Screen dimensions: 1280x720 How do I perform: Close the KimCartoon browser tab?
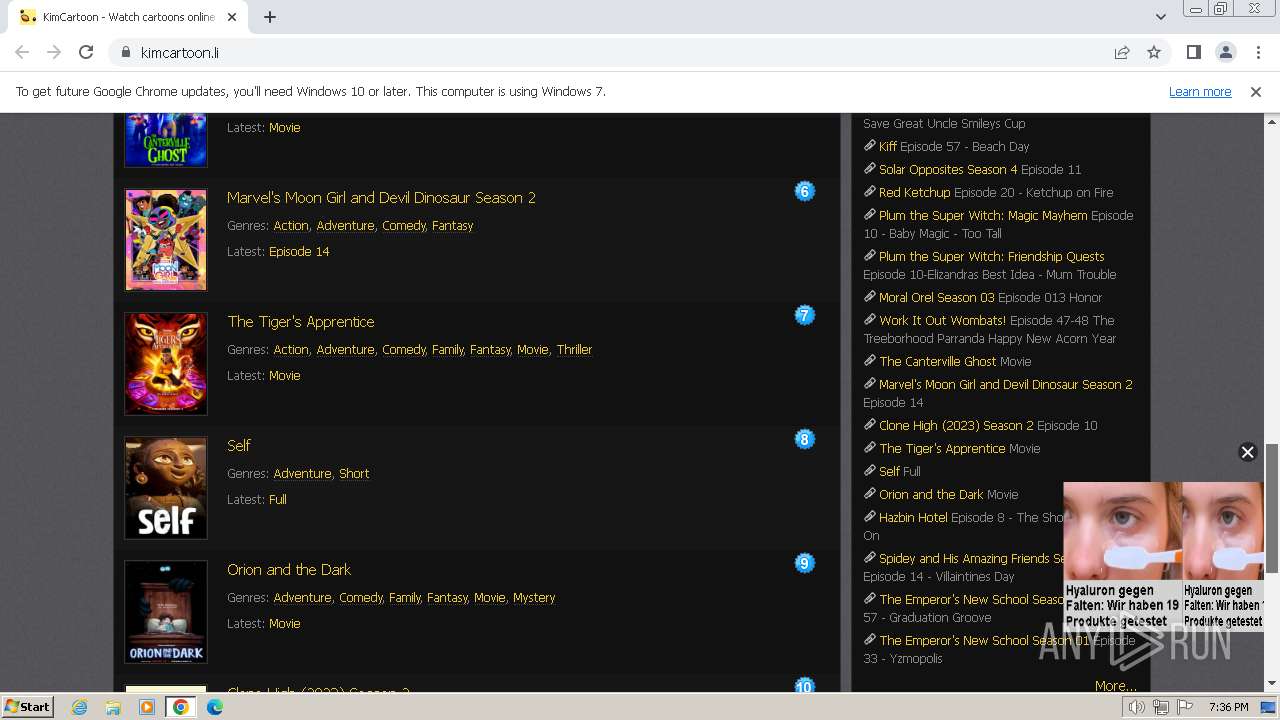(x=232, y=17)
